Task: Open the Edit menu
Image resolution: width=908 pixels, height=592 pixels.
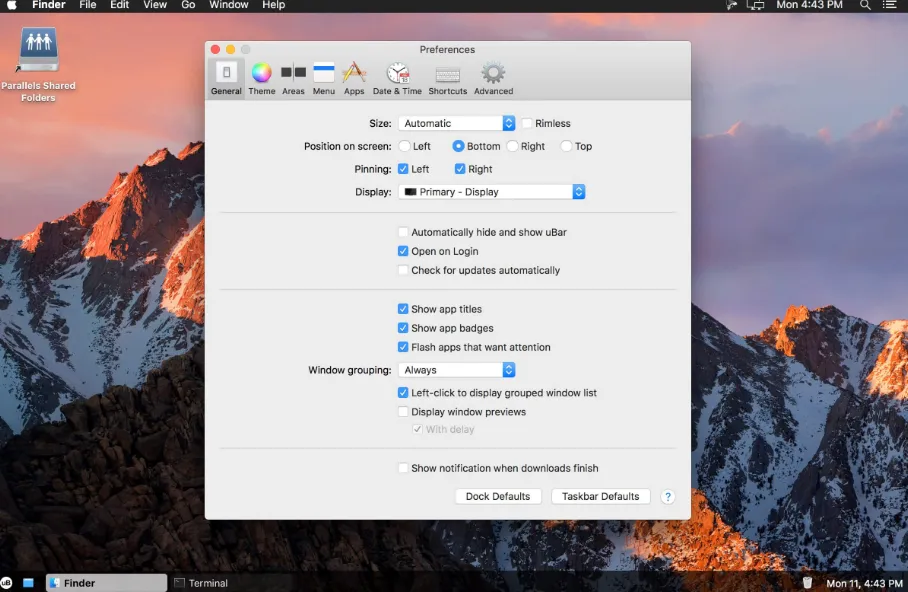Action: (119, 5)
